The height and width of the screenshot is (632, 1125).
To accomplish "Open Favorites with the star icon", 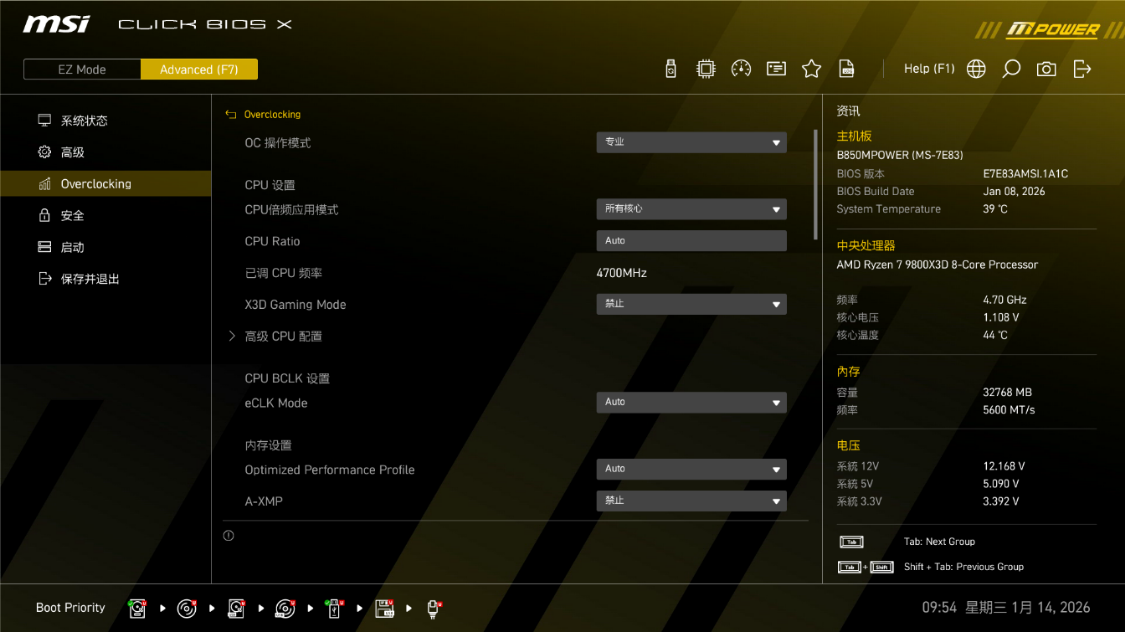I will pyautogui.click(x=811, y=69).
